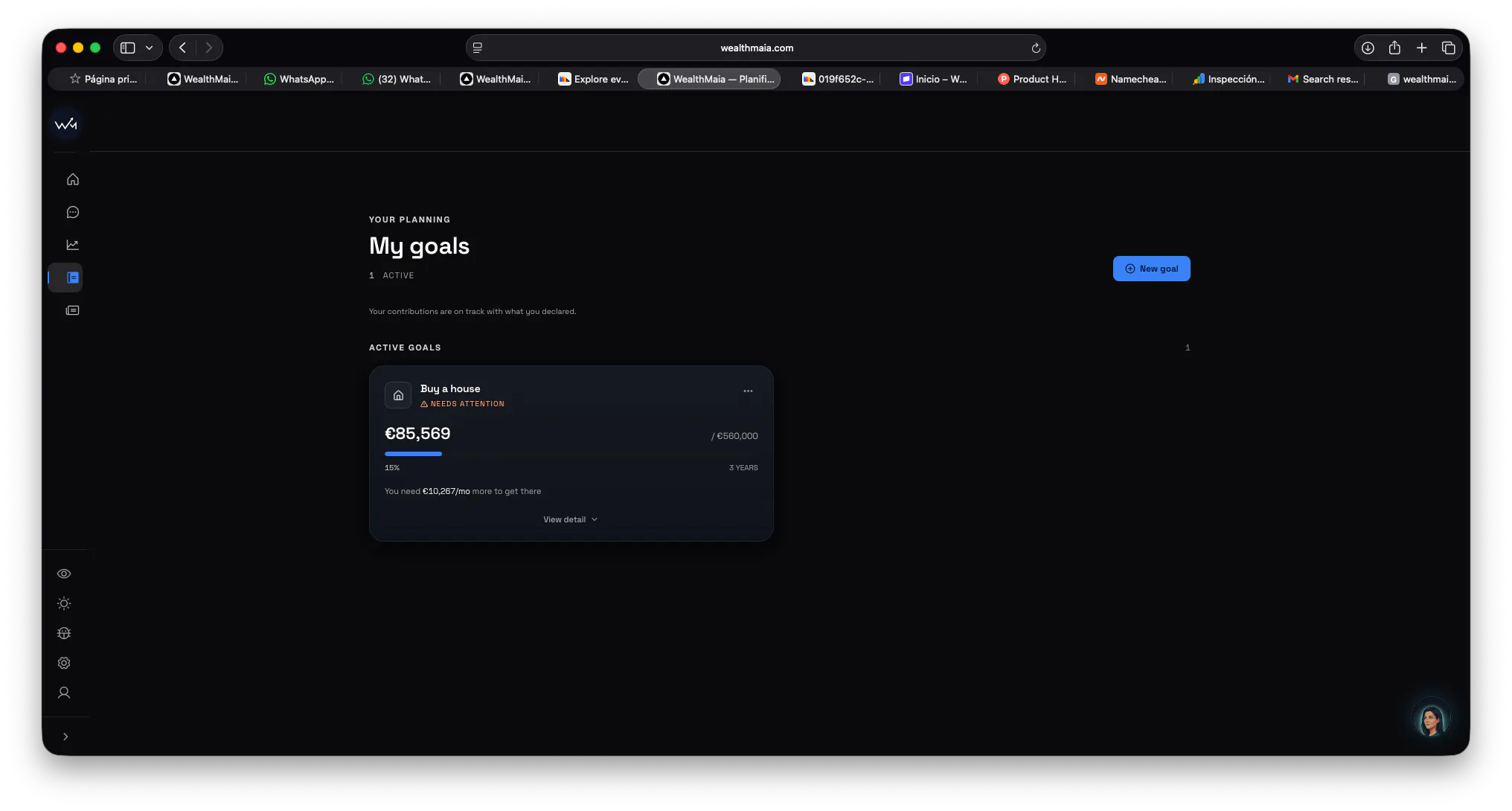The height and width of the screenshot is (811, 1512).
Task: Click the Share icon in the toolbar
Action: point(1394,48)
